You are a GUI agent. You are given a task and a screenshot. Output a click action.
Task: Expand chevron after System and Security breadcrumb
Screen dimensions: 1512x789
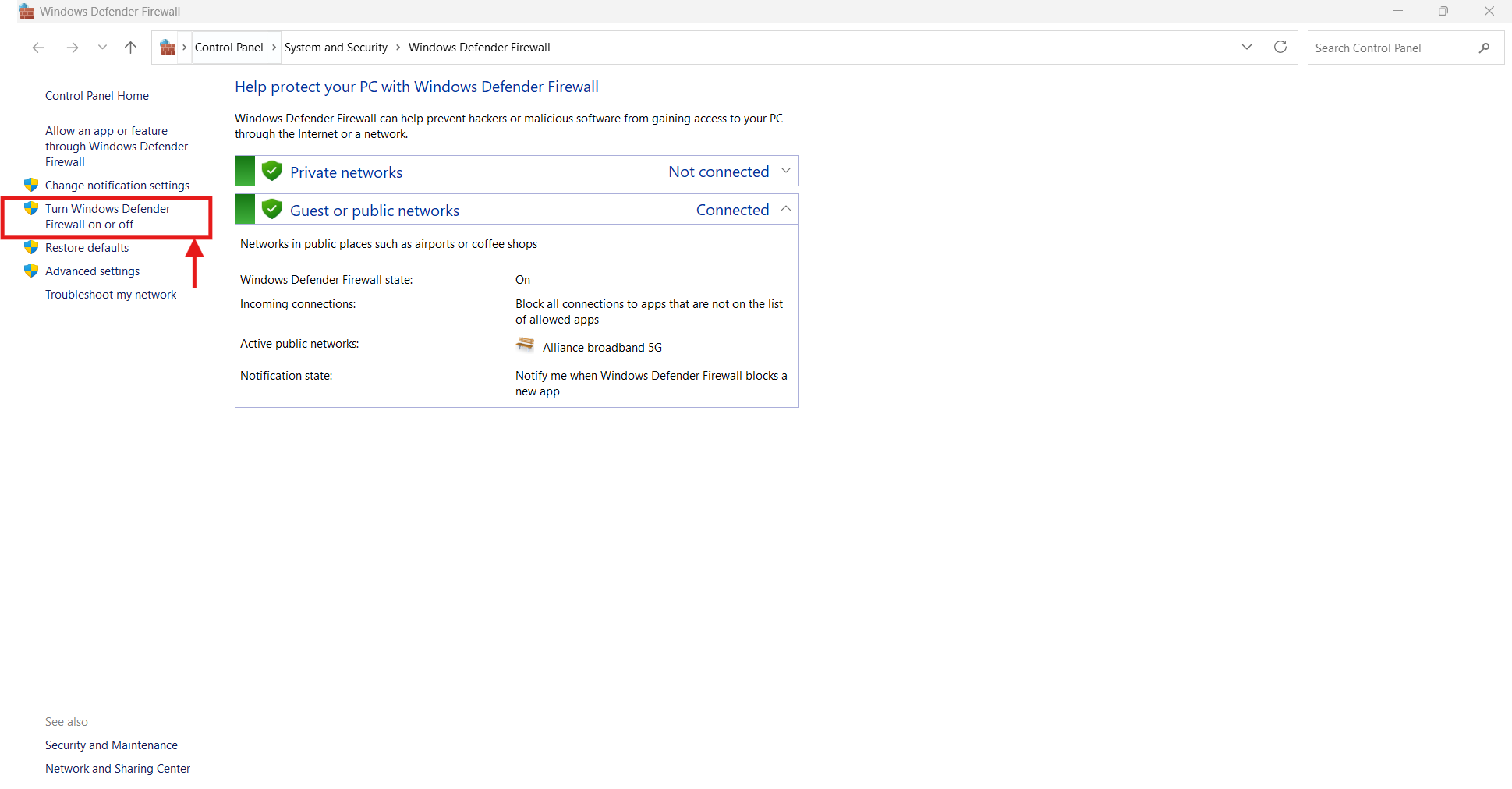coord(398,48)
